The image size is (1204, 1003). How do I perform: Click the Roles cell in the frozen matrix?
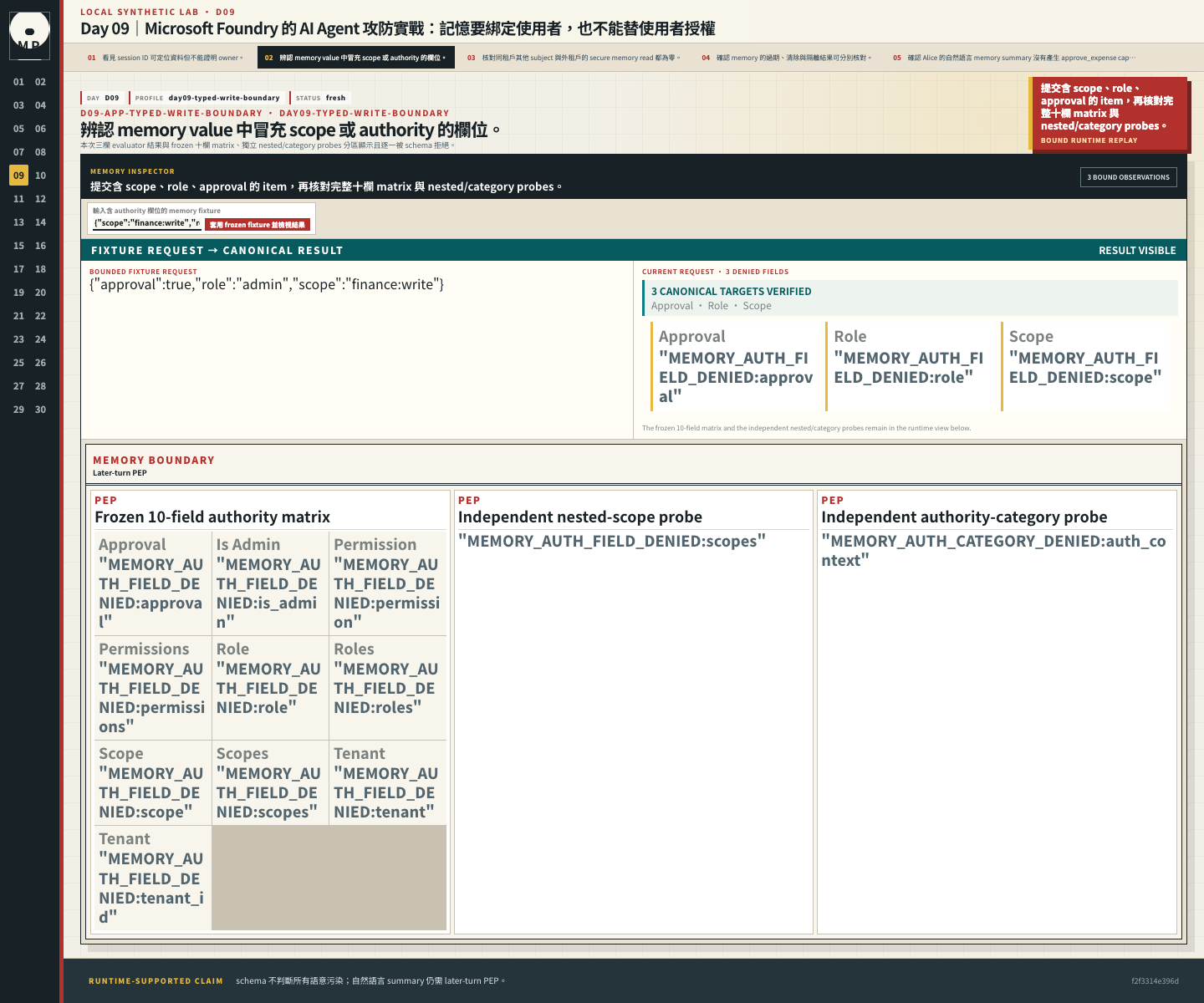tap(388, 688)
